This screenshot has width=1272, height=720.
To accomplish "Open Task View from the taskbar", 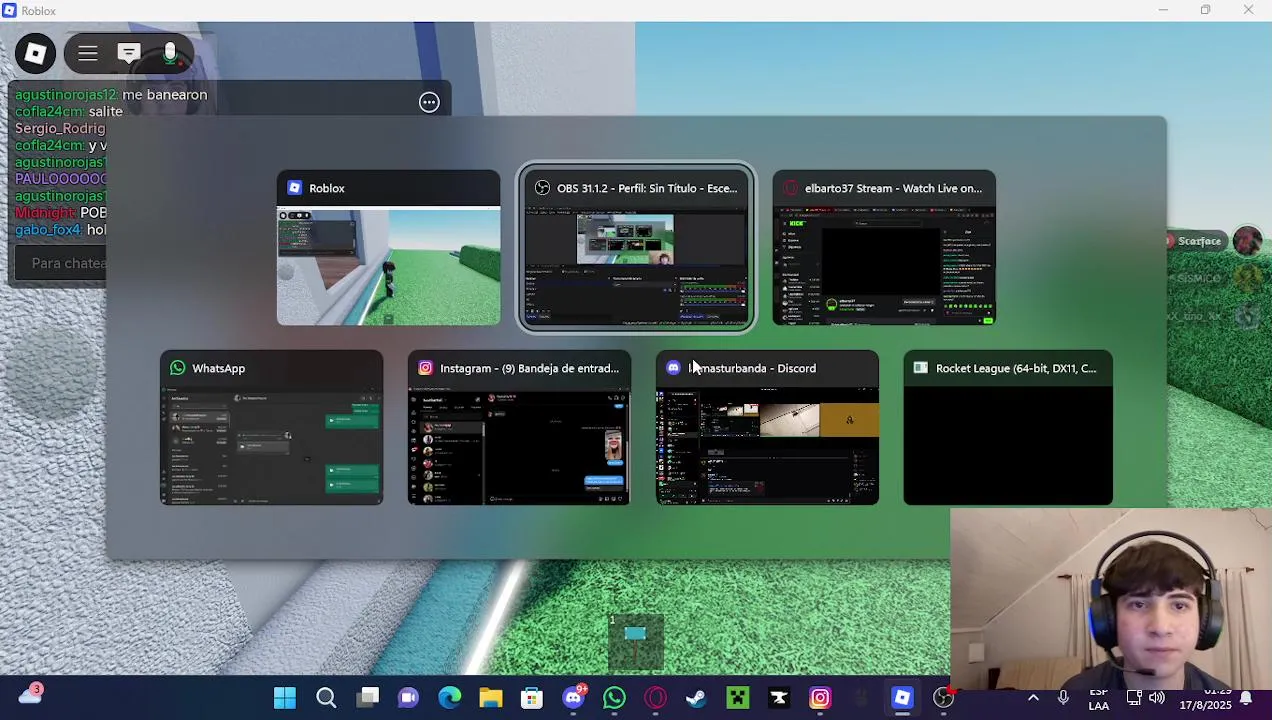I will click(367, 698).
